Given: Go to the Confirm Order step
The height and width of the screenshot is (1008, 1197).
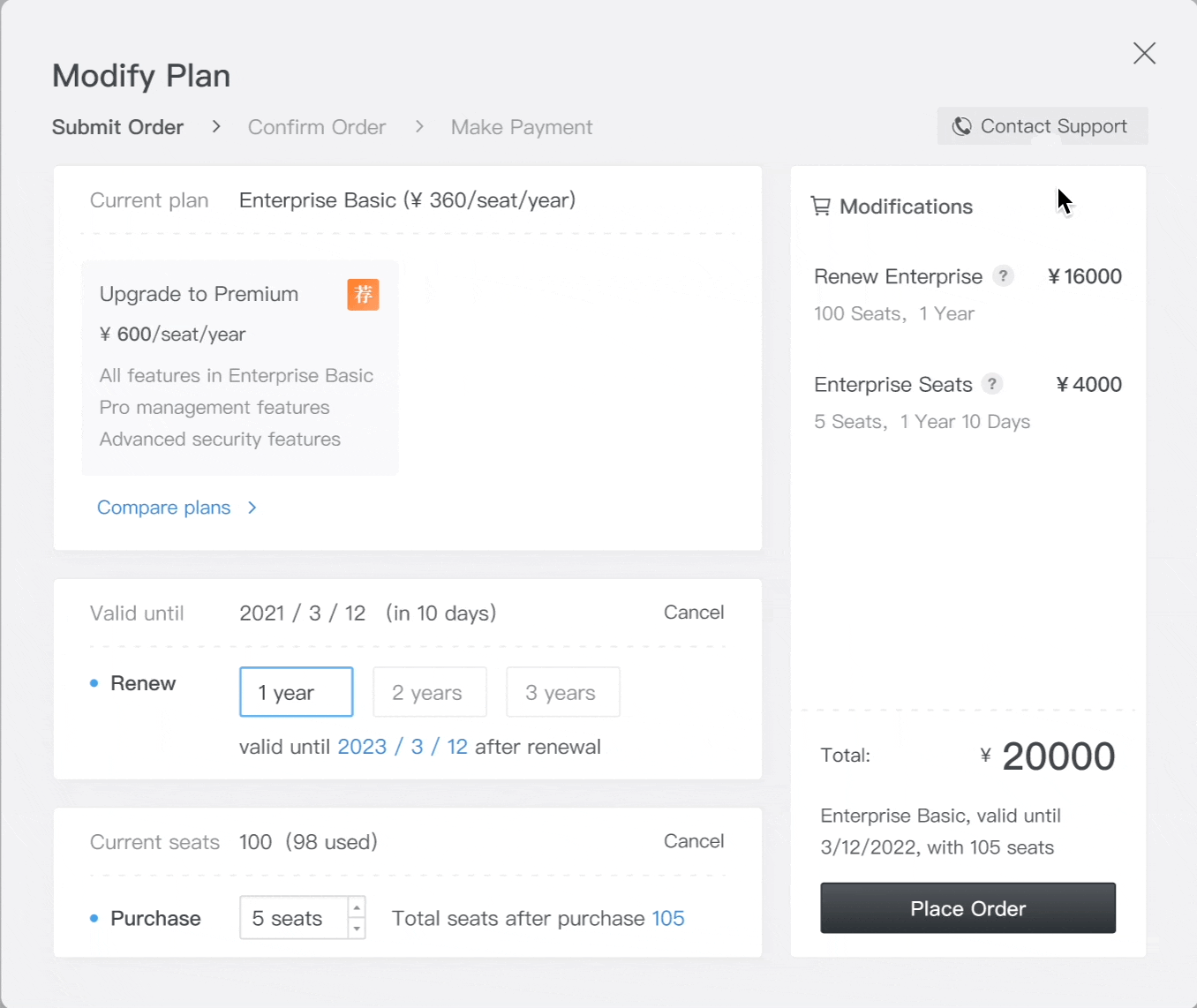Looking at the screenshot, I should click(x=317, y=127).
